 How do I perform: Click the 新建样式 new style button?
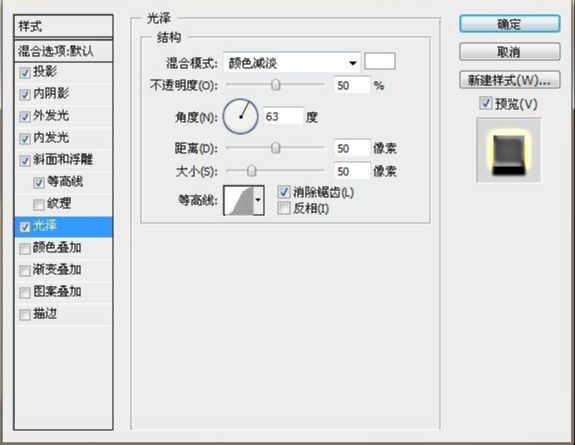[x=510, y=80]
